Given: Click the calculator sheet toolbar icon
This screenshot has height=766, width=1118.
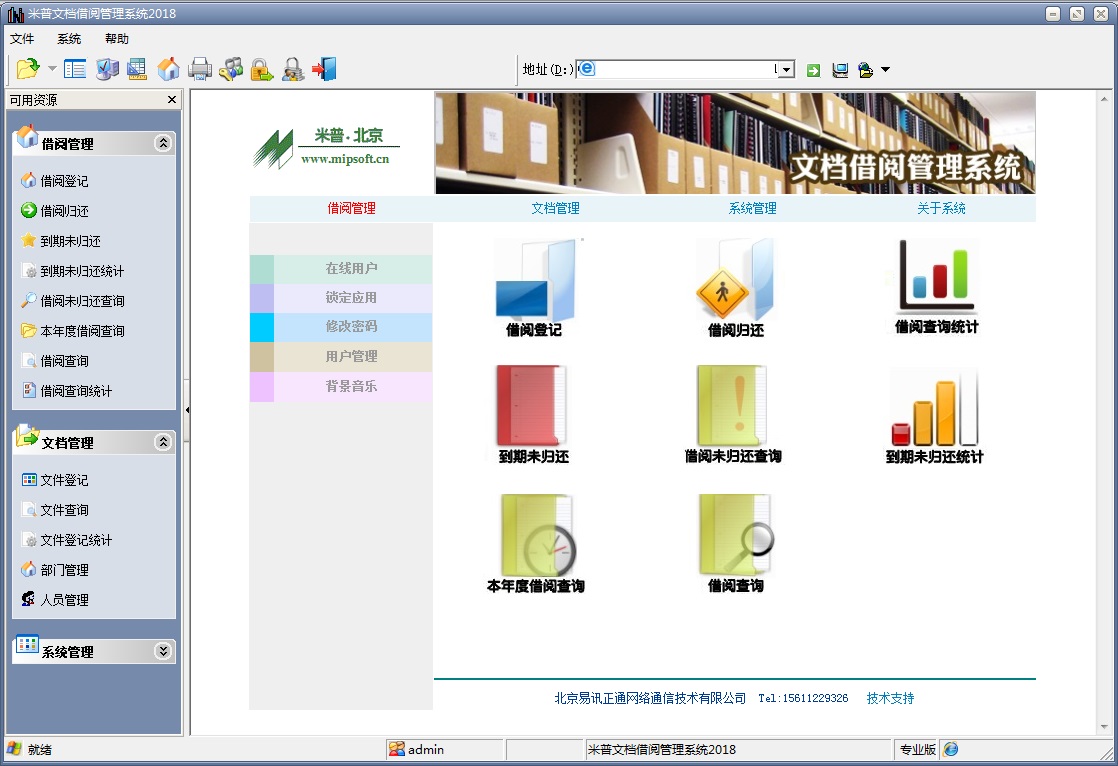Looking at the screenshot, I should click(137, 69).
